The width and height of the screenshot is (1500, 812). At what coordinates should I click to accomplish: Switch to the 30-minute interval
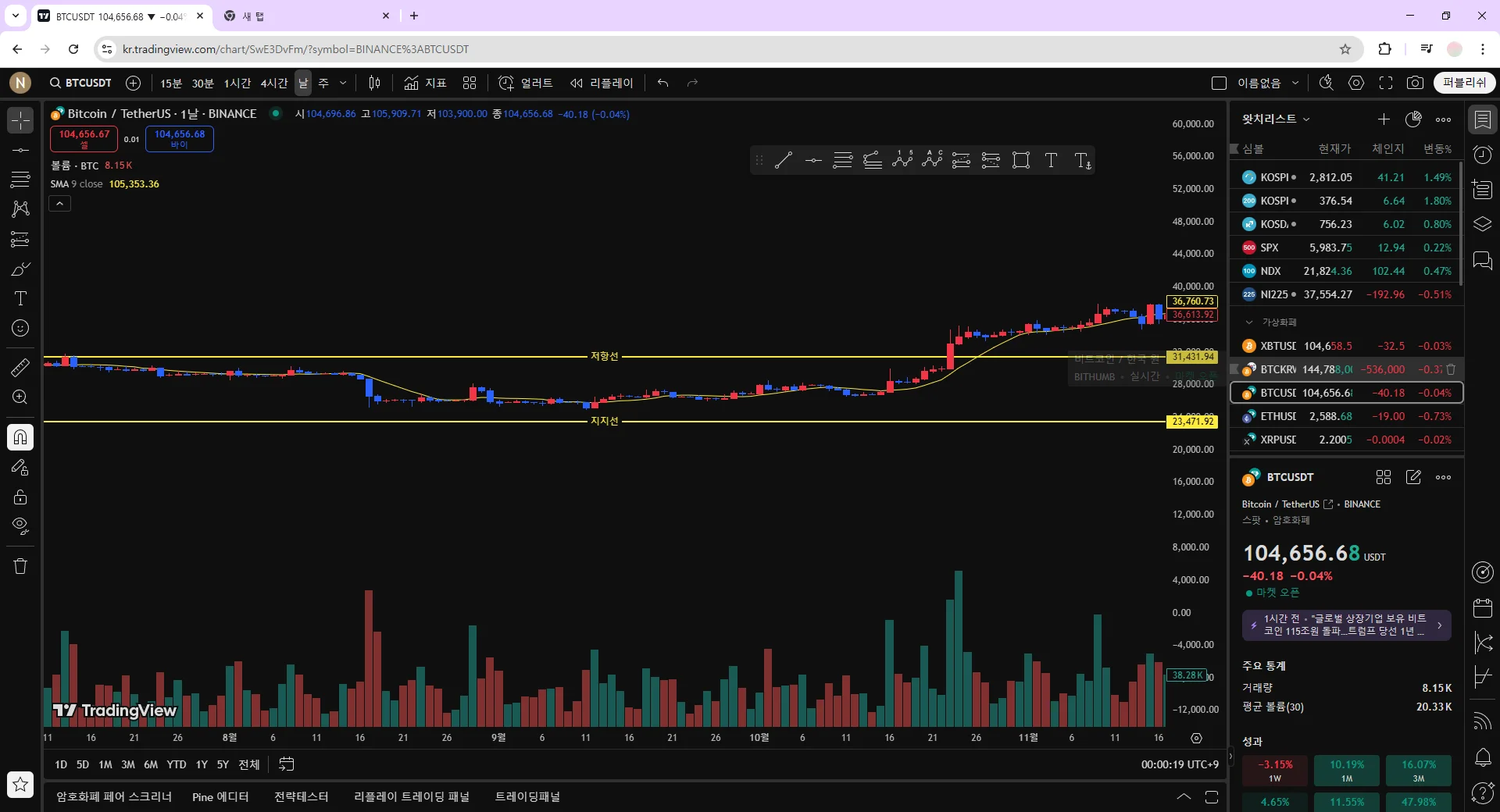tap(202, 83)
